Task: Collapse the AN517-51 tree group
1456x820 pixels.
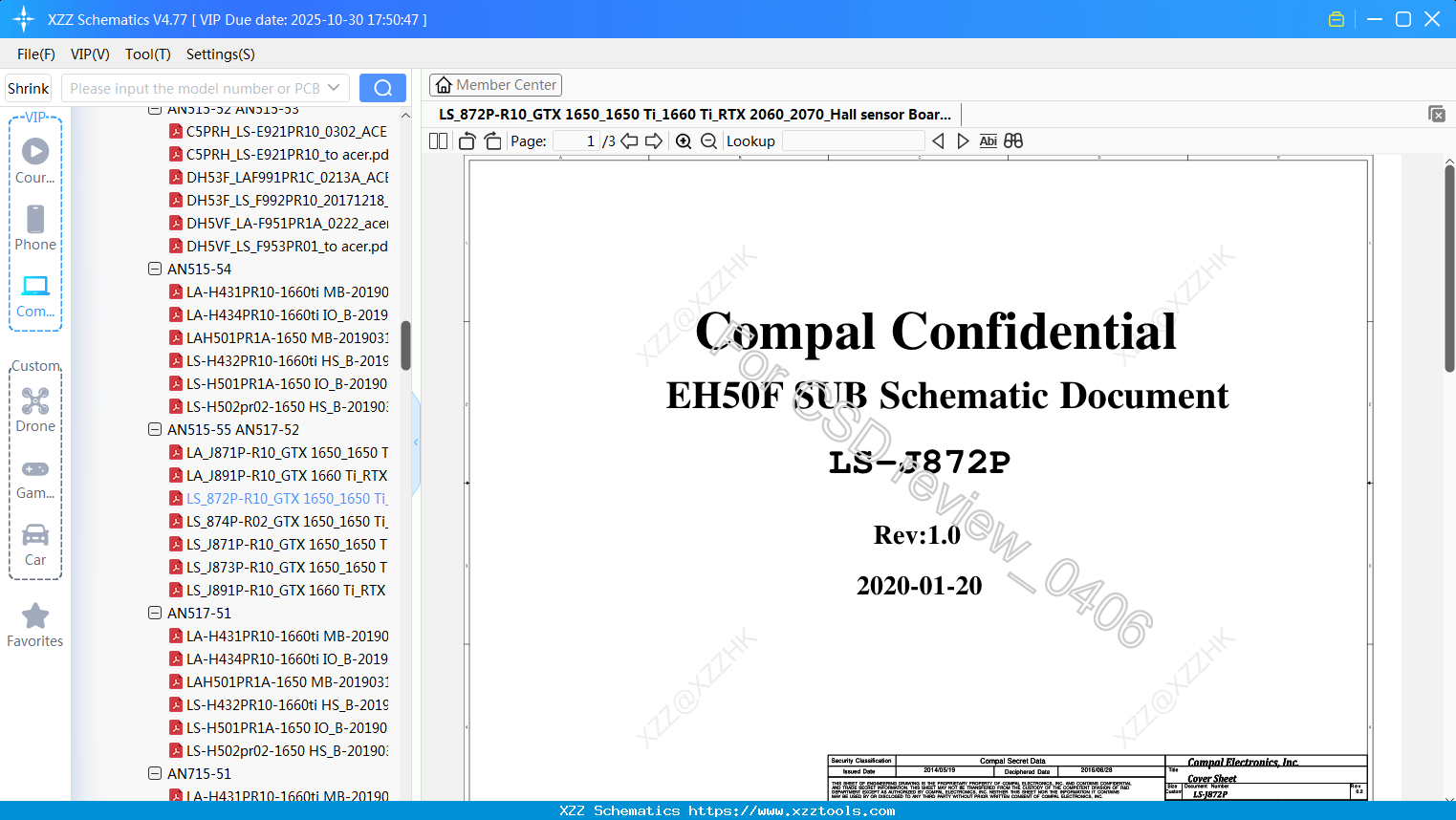Action: coord(155,613)
